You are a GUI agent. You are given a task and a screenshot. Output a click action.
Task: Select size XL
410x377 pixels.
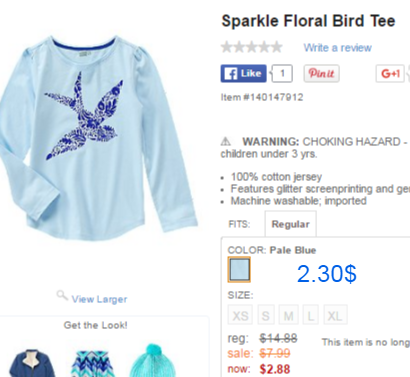coord(335,315)
